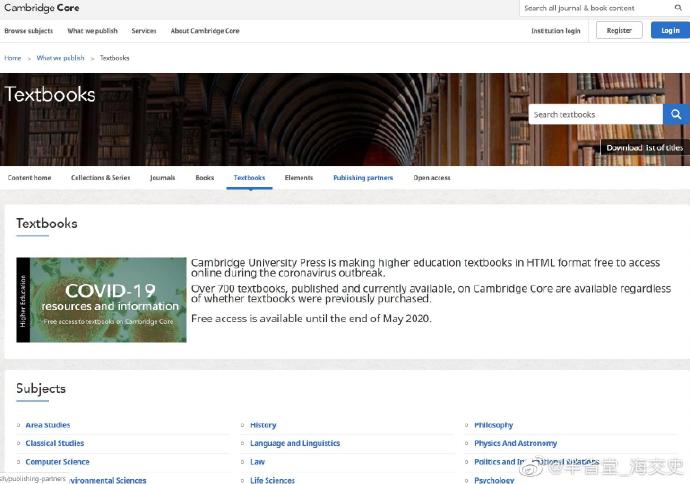Go to Home breadcrumb link
This screenshot has width=690, height=484.
pyautogui.click(x=13, y=58)
